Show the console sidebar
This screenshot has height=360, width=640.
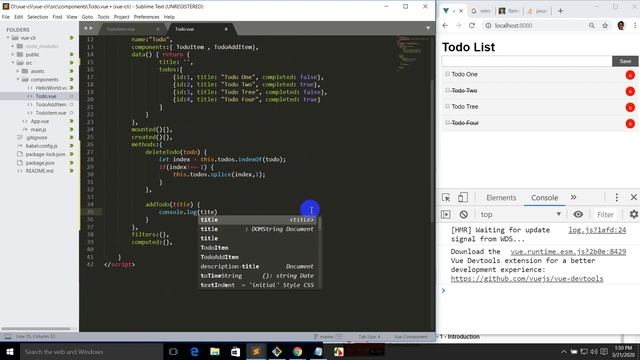(446, 214)
